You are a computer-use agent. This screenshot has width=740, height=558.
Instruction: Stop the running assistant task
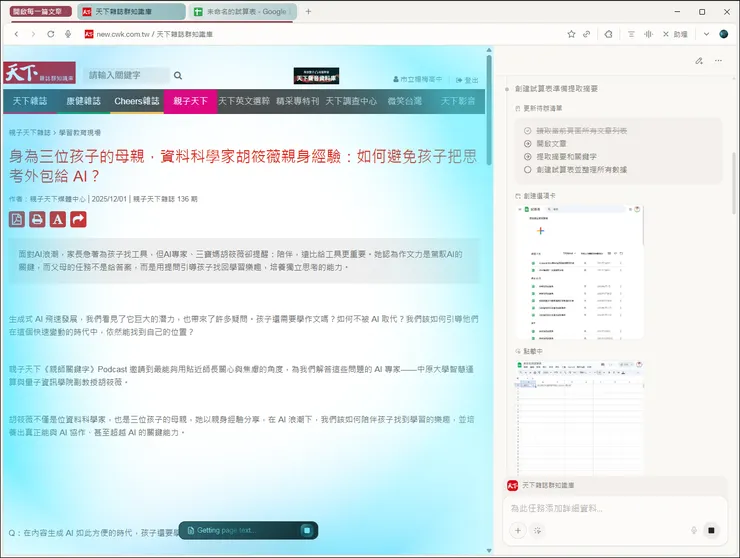[711, 530]
